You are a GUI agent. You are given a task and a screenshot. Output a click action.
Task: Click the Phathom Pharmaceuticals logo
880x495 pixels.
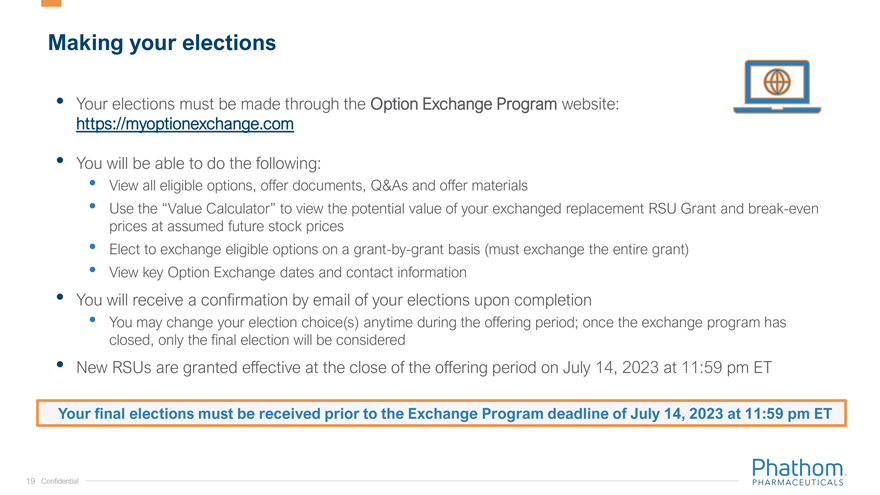tap(797, 472)
